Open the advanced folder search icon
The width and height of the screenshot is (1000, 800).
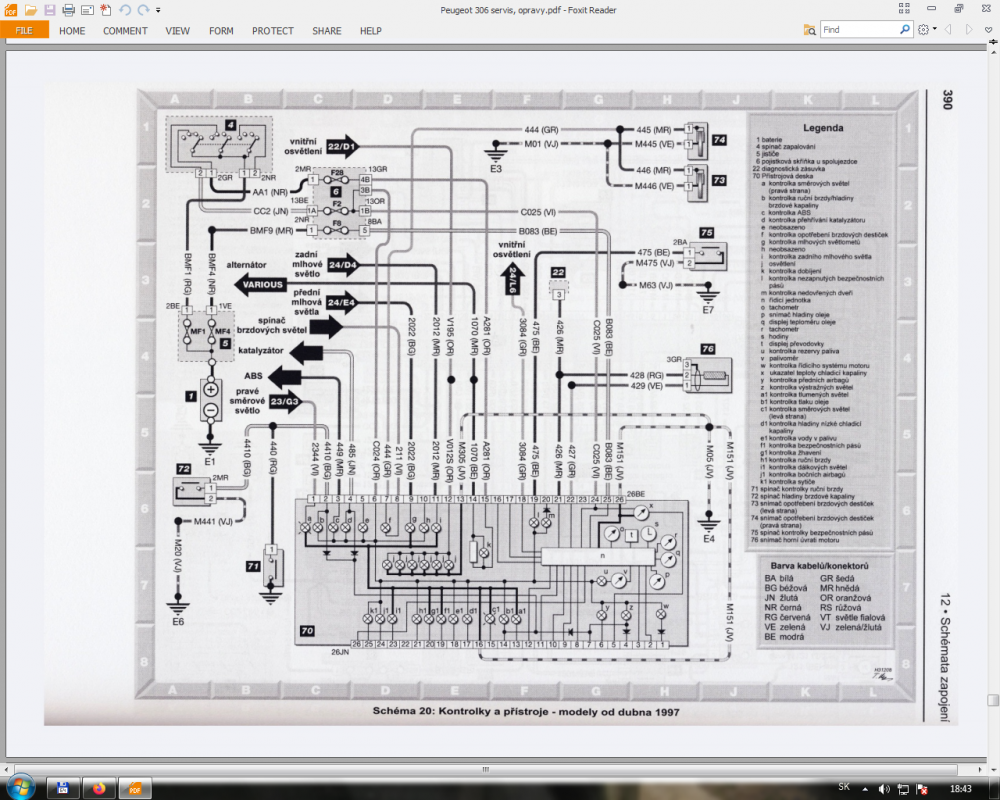tap(809, 29)
